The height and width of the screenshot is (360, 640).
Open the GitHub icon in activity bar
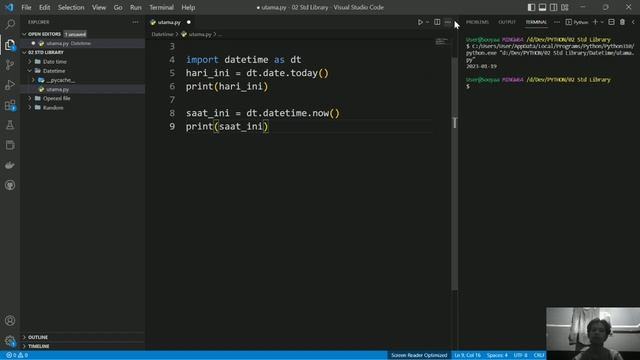tap(10, 185)
